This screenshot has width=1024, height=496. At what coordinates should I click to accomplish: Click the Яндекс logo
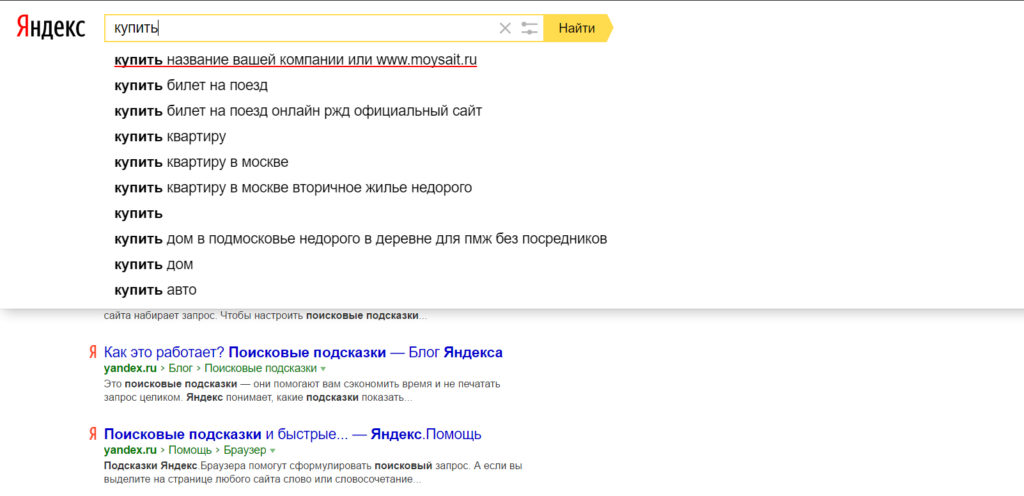(x=51, y=27)
